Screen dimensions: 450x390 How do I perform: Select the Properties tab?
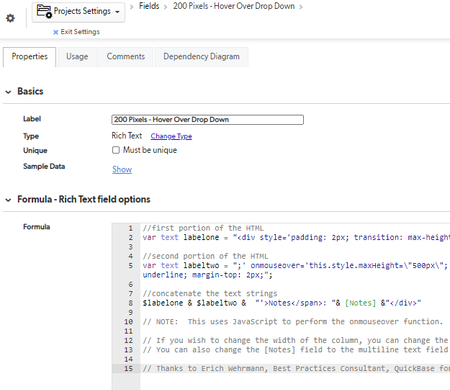[30, 57]
